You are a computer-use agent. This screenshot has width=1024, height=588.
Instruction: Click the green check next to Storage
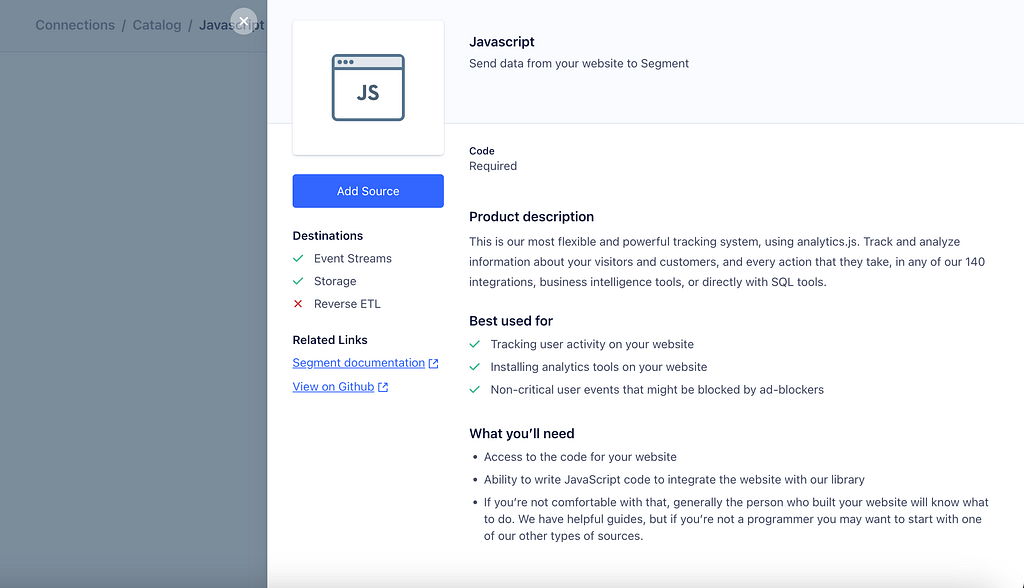coord(298,281)
